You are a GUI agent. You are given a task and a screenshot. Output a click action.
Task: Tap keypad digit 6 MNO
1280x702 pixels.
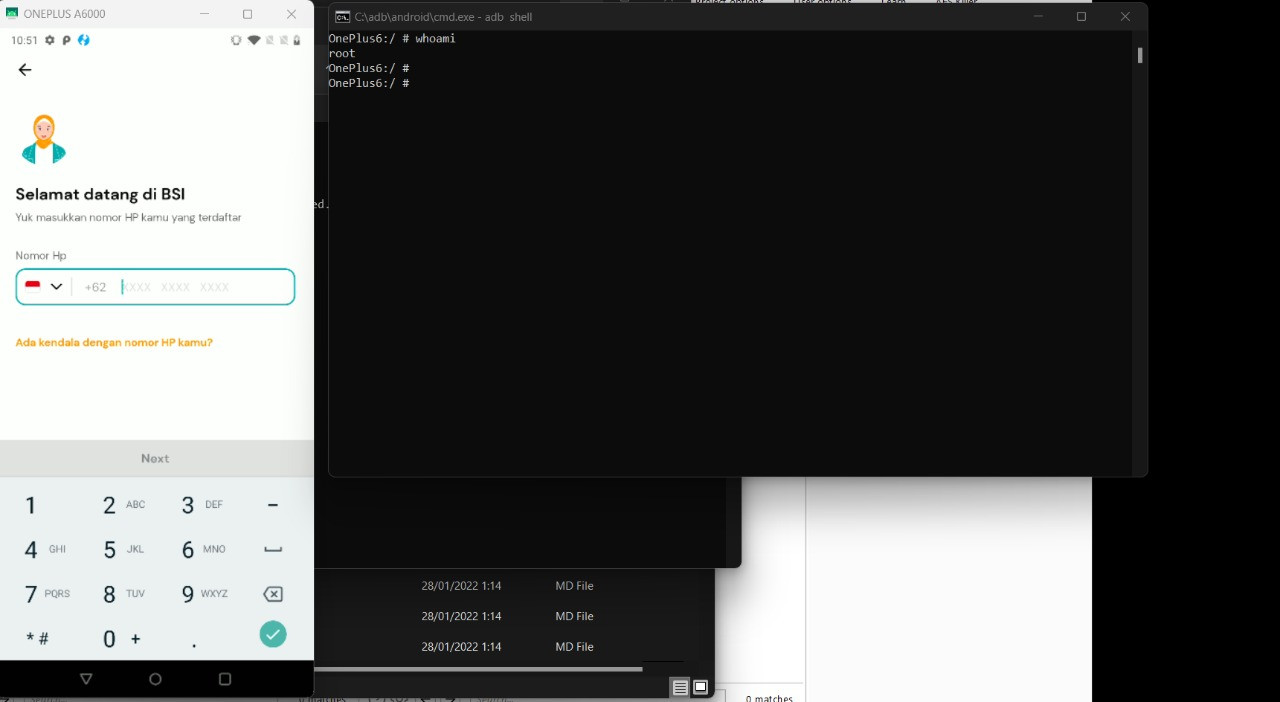coord(203,549)
